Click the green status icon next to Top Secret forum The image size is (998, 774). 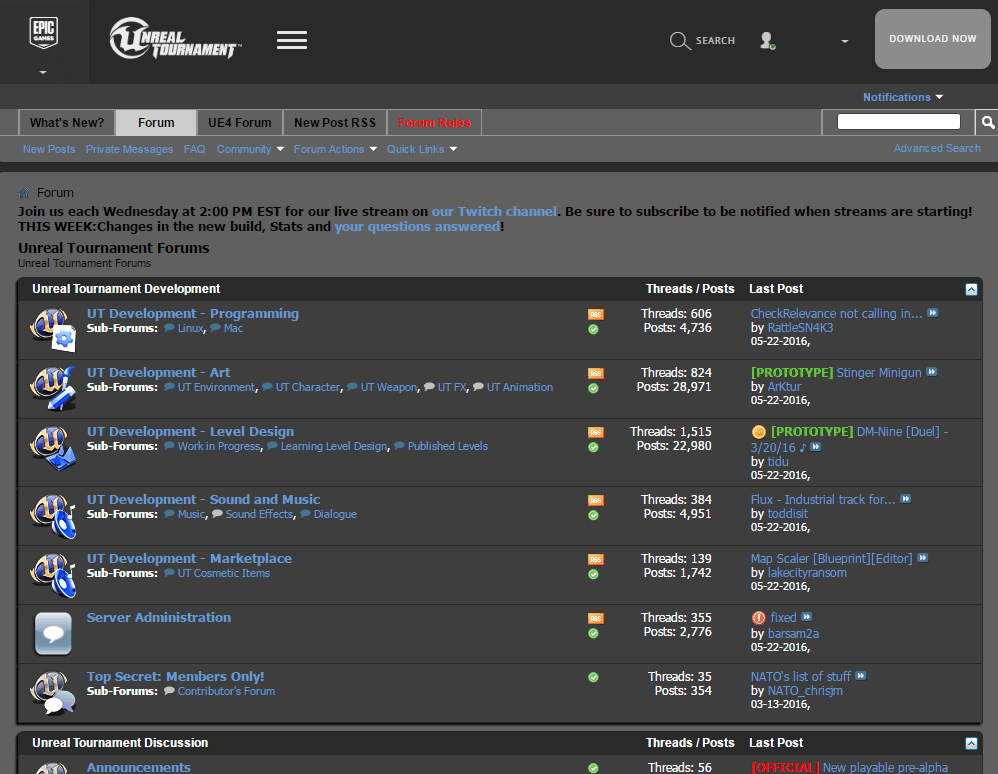595,676
